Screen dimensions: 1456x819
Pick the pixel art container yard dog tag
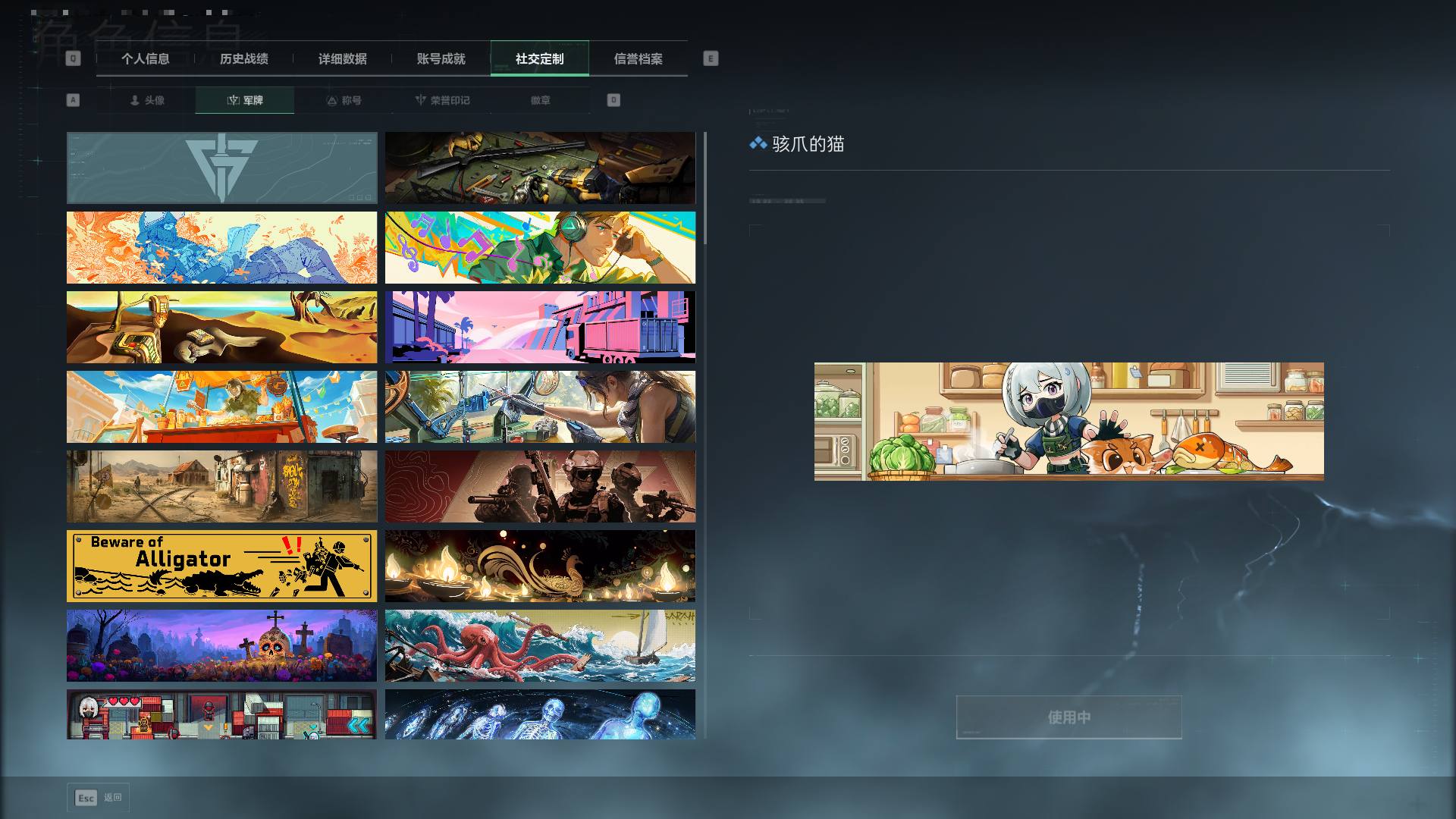[x=221, y=714]
